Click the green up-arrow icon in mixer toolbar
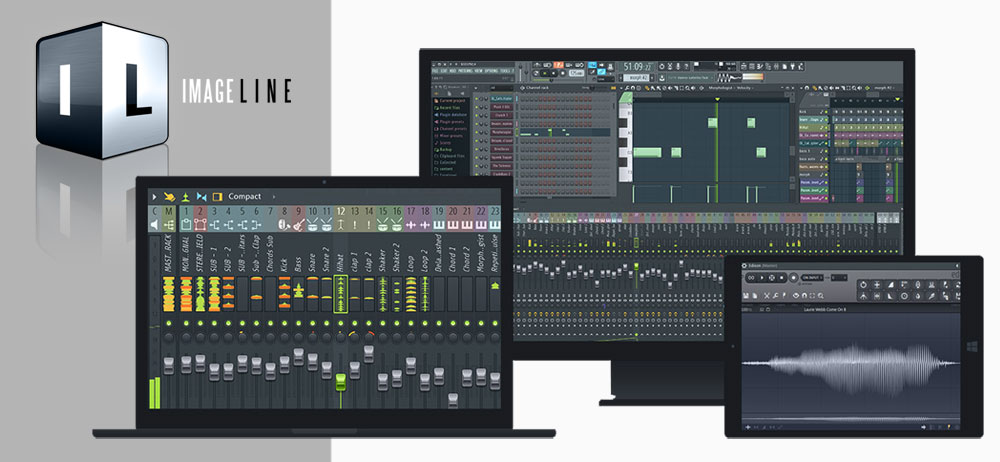The width and height of the screenshot is (1000, 462). 186,197
